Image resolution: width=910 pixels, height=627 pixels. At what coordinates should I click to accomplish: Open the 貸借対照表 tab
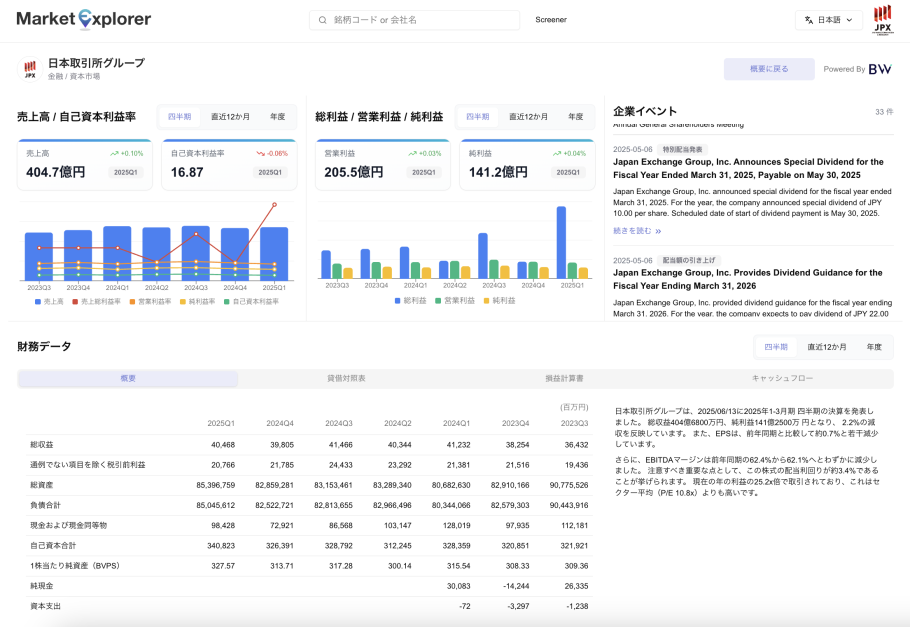click(346, 379)
